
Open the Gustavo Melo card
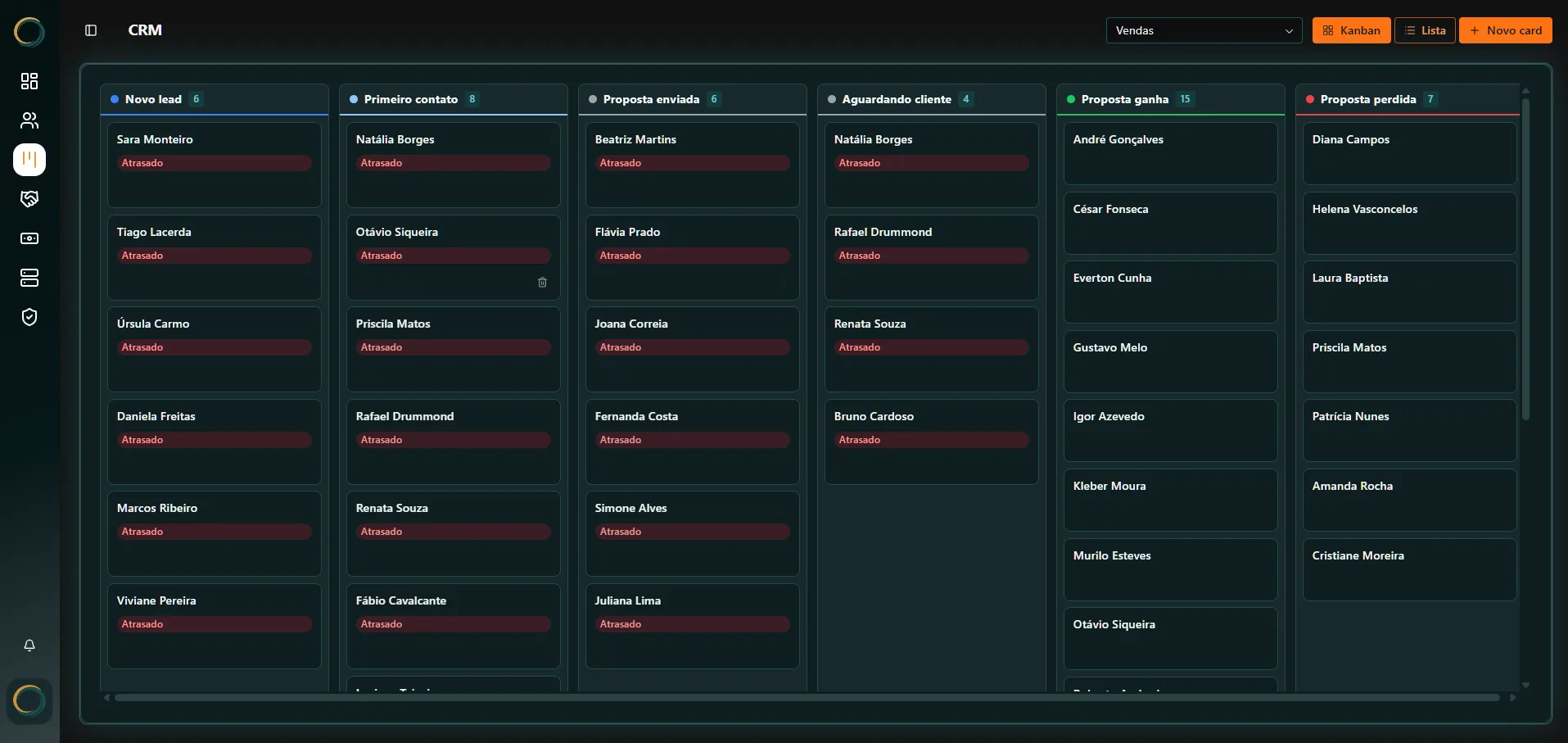1171,361
